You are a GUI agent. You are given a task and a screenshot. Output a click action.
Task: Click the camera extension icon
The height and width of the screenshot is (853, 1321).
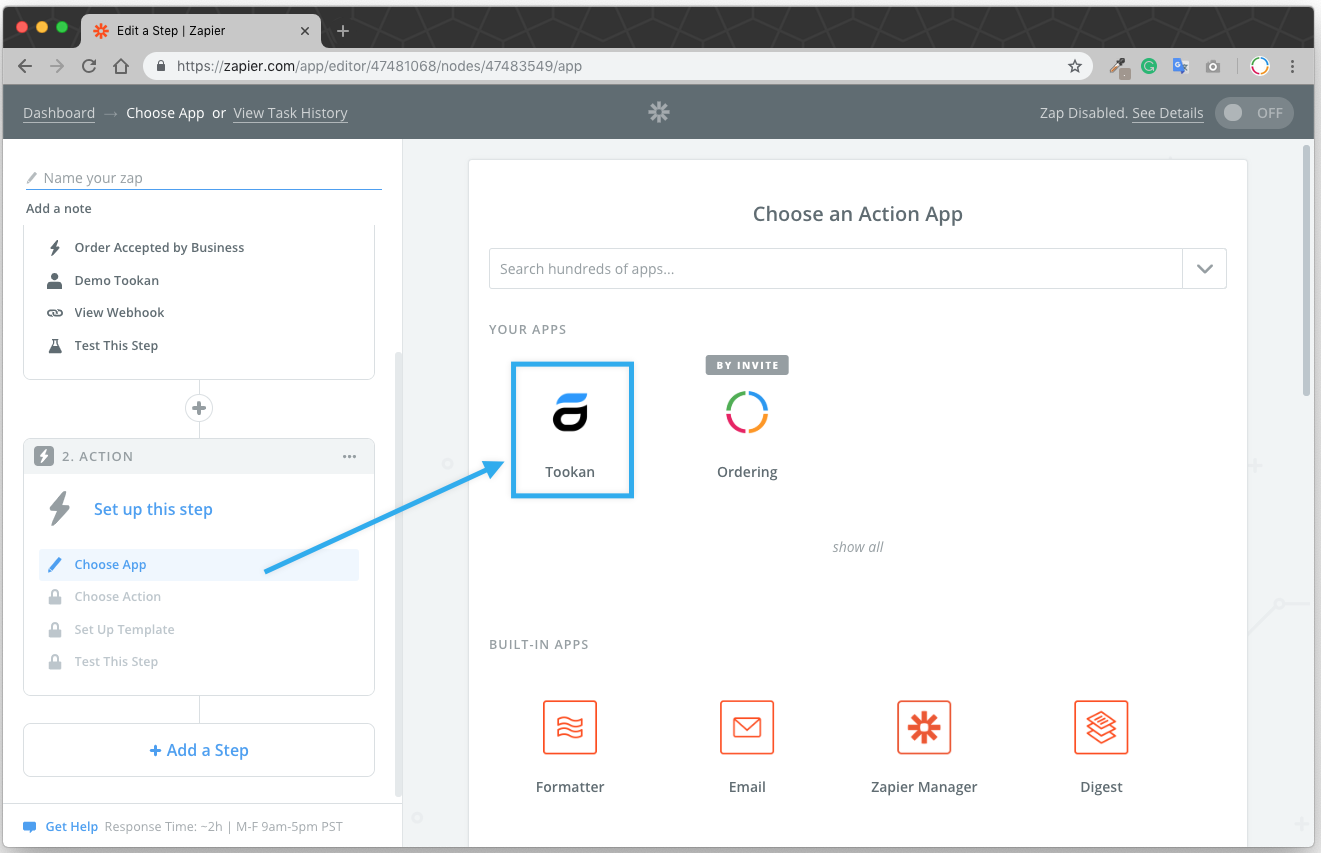(x=1213, y=66)
